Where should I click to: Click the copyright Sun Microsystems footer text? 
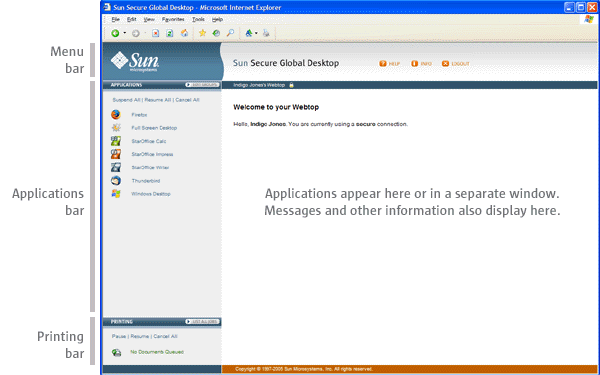coord(304,369)
